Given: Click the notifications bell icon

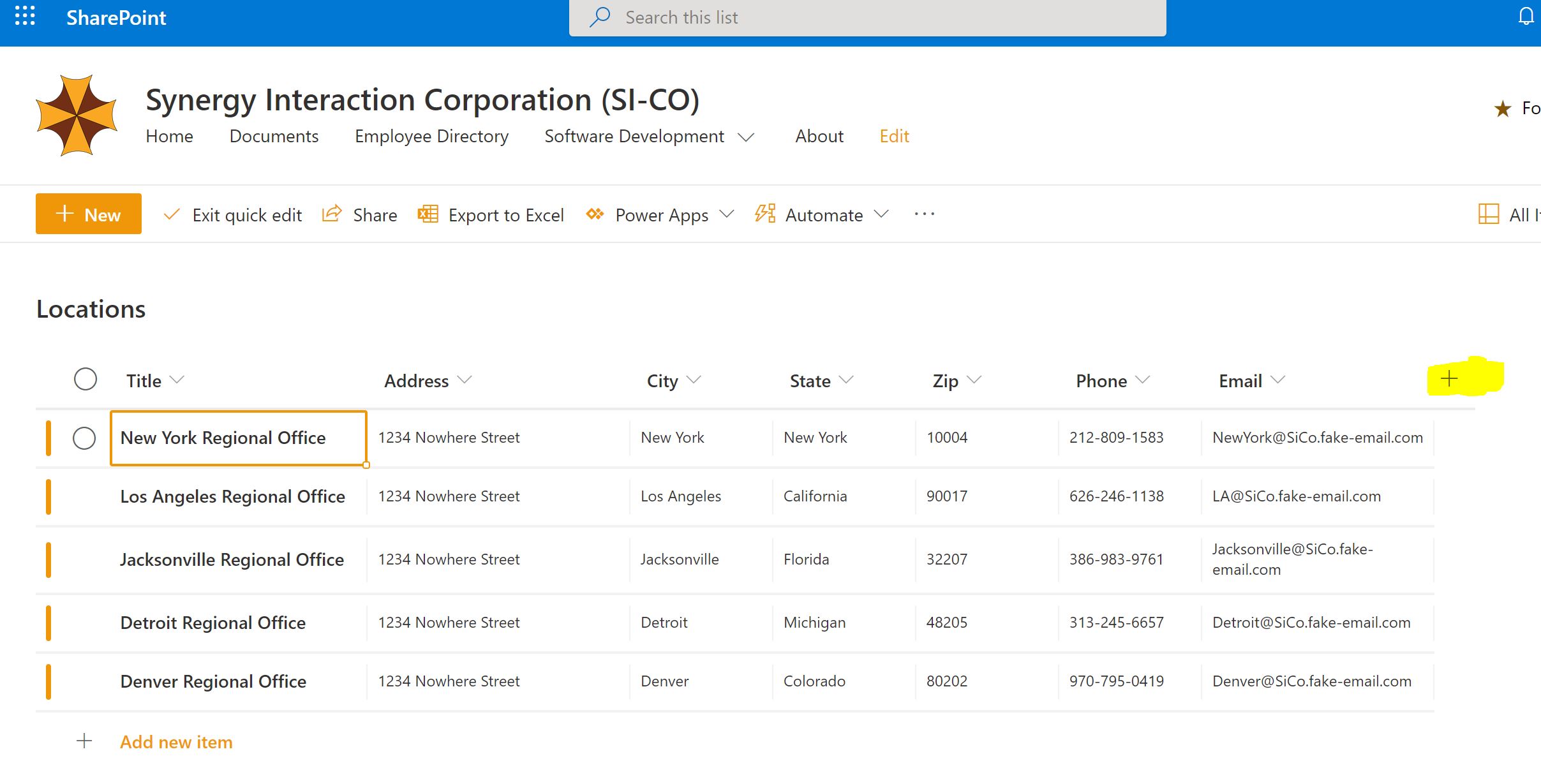Looking at the screenshot, I should coord(1526,17).
